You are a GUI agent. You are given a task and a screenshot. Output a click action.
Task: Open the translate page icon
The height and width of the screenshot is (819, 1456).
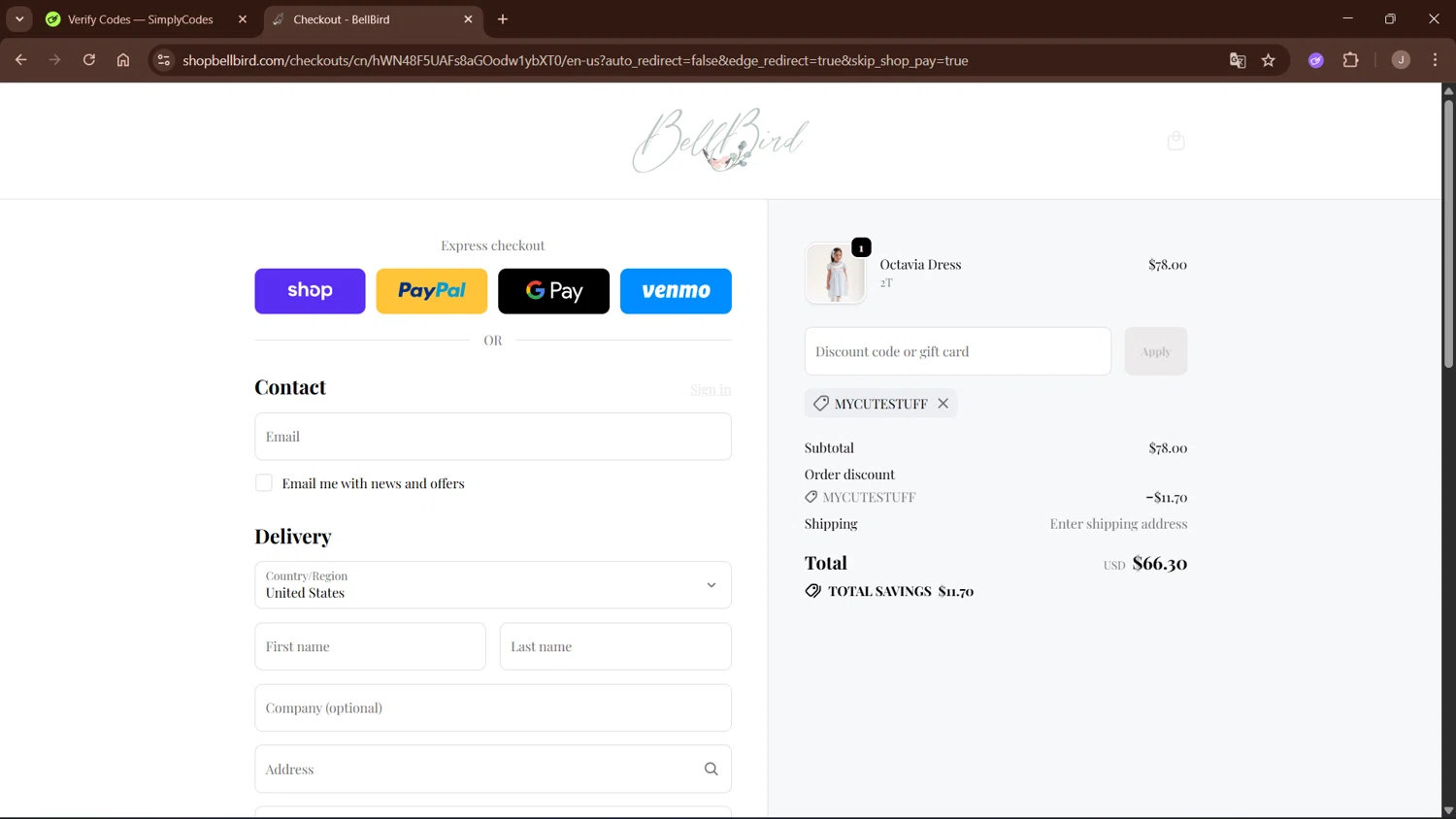tap(1238, 60)
